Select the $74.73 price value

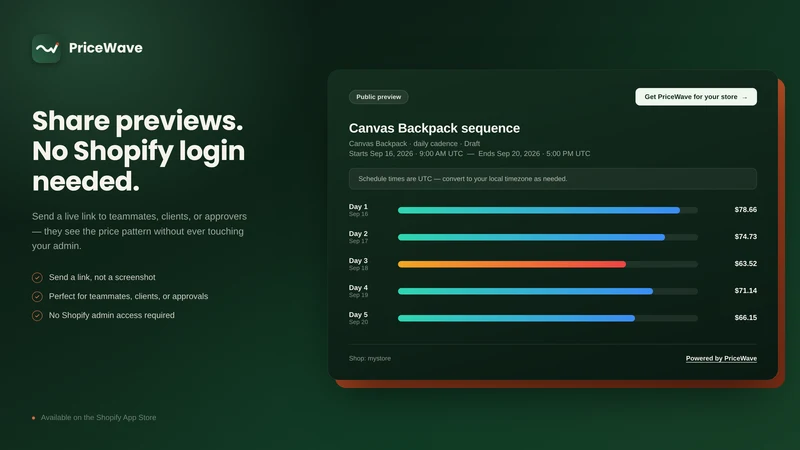745,237
